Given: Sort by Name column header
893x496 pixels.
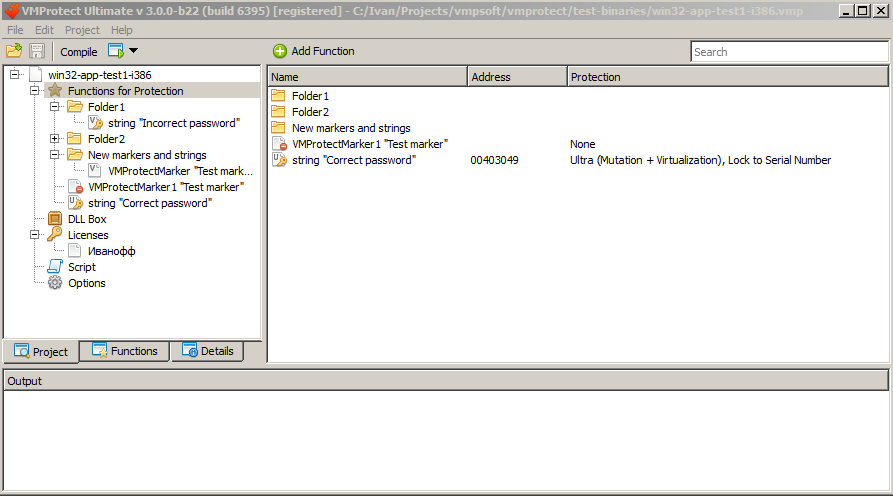Looking at the screenshot, I should (367, 77).
